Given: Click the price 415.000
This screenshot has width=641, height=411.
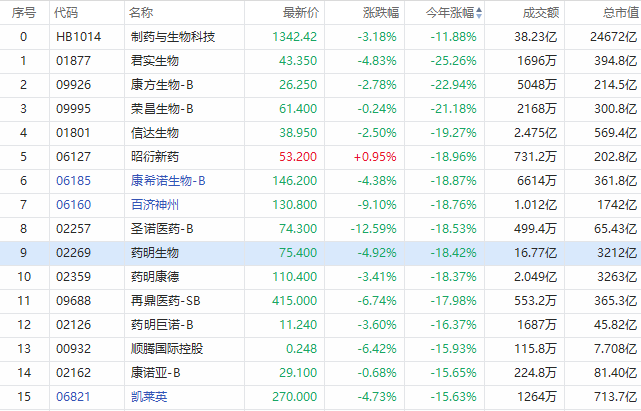Looking at the screenshot, I should (295, 301).
